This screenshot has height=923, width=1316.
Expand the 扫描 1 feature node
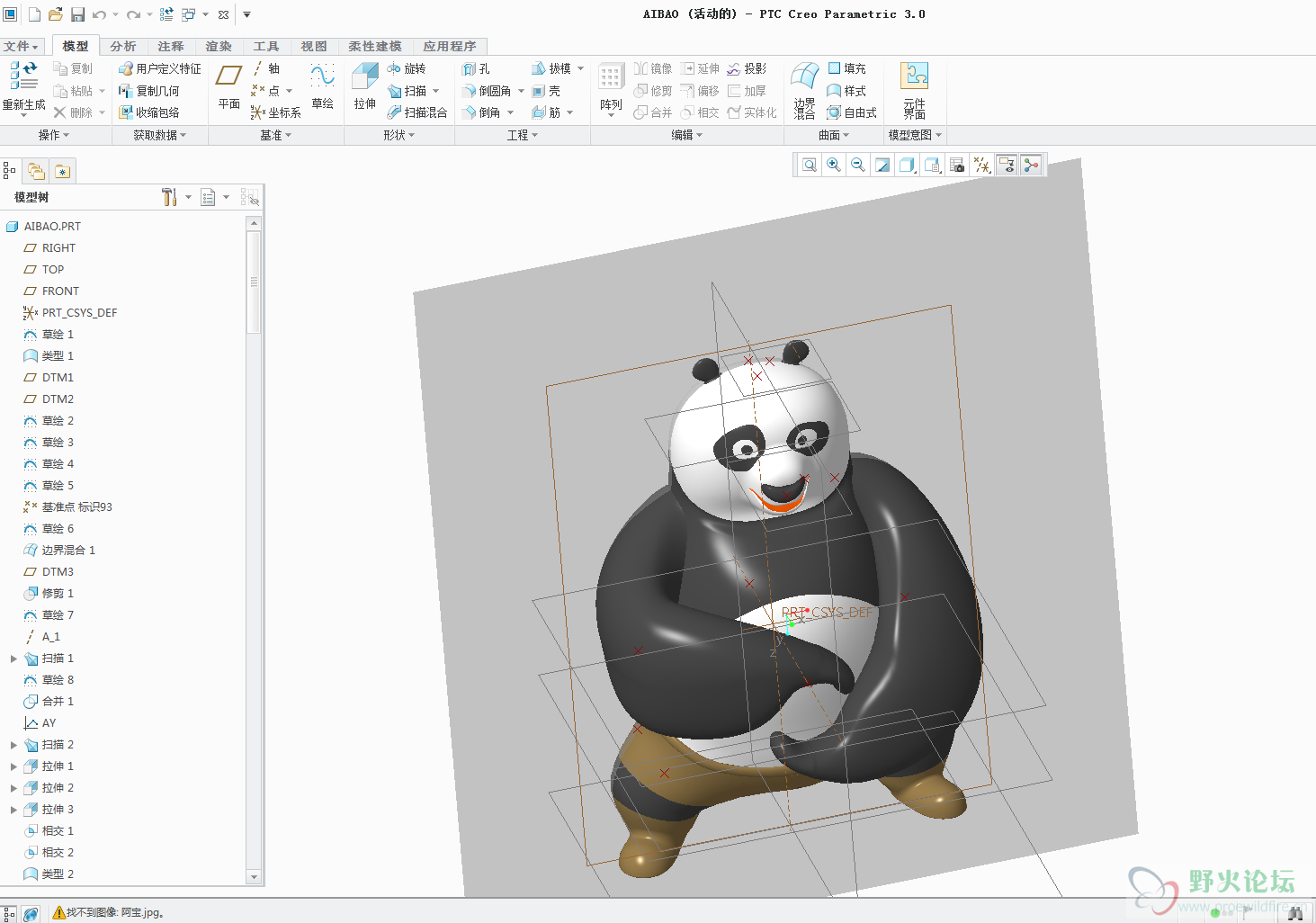(13, 659)
